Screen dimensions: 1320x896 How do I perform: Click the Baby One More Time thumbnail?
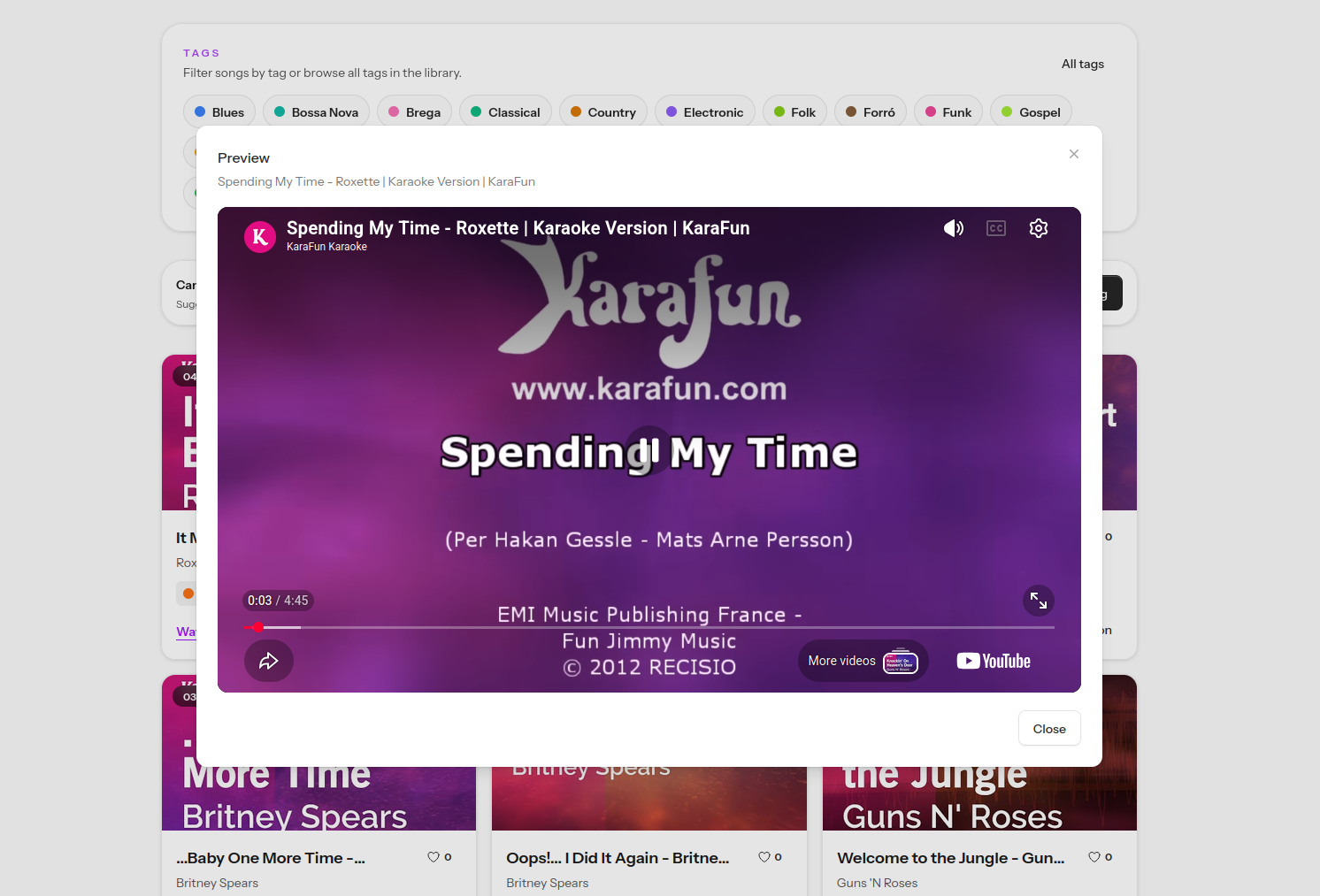click(318, 799)
